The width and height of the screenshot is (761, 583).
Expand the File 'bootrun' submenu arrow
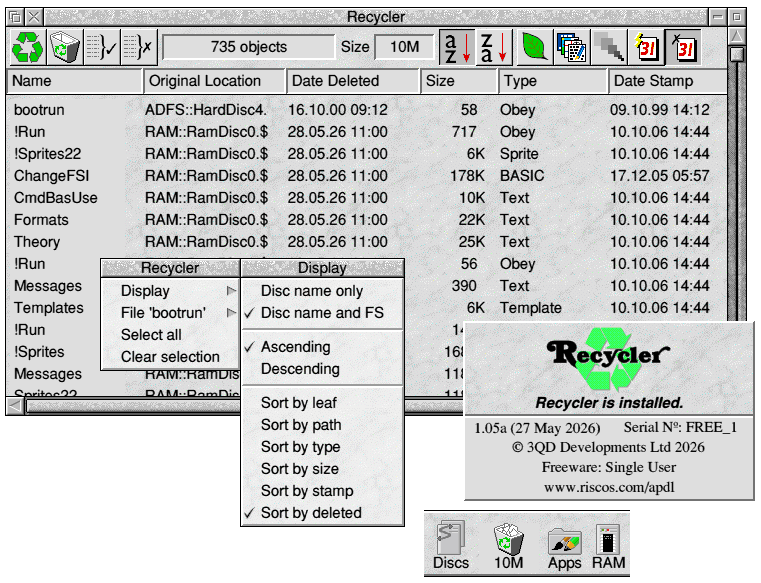pyautogui.click(x=232, y=313)
